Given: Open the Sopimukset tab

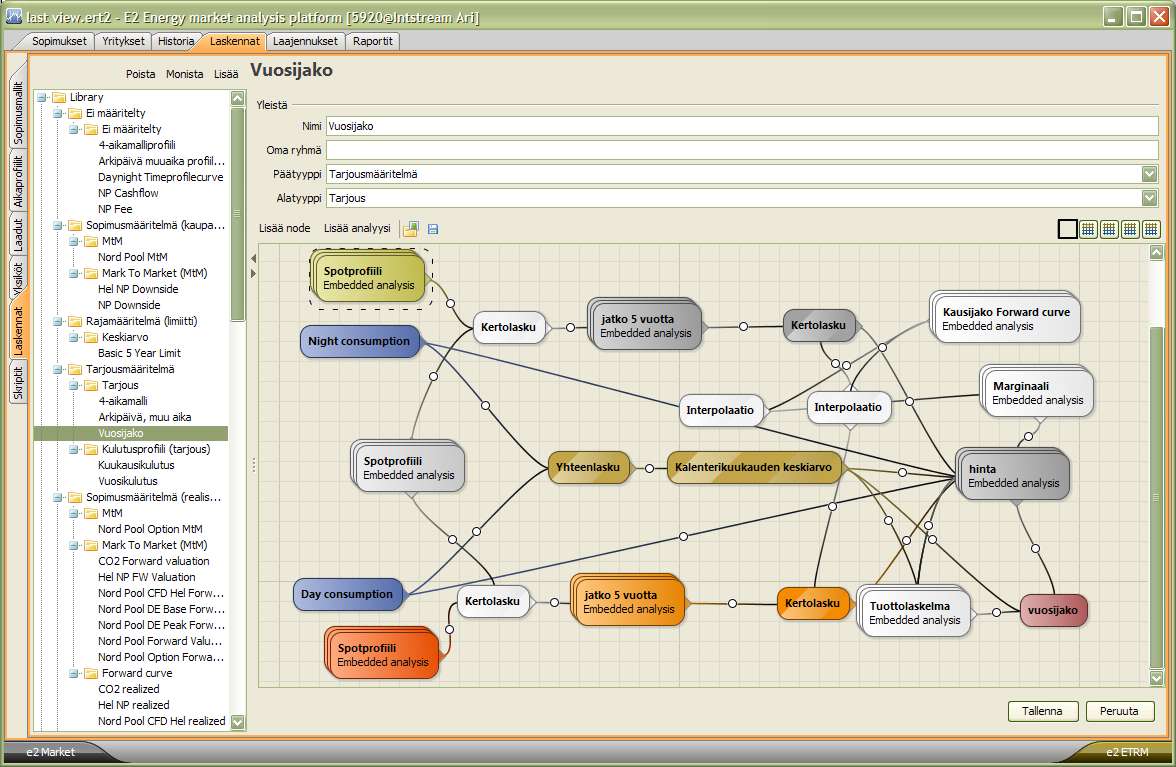Looking at the screenshot, I should (x=59, y=41).
